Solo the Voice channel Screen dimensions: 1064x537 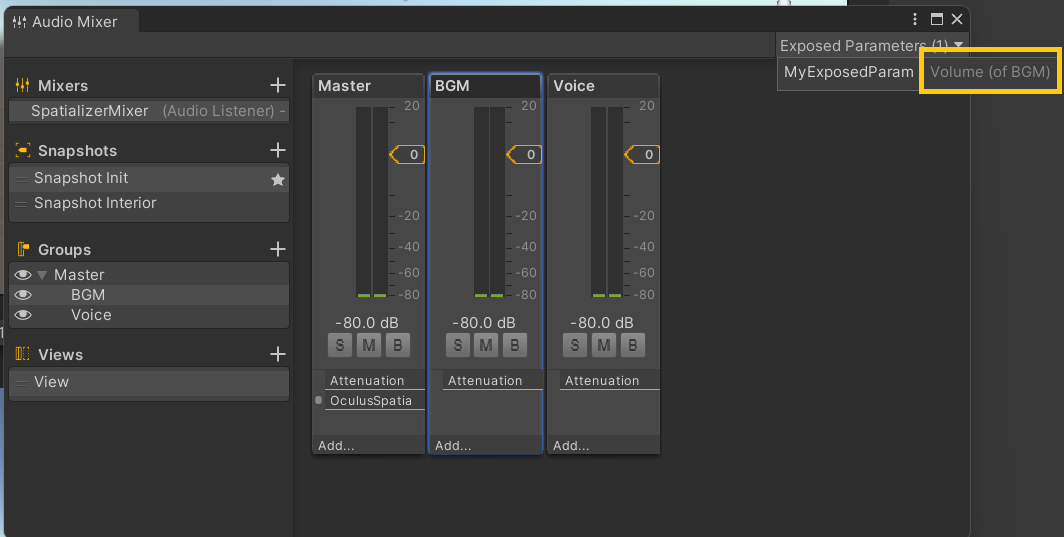pyautogui.click(x=575, y=345)
